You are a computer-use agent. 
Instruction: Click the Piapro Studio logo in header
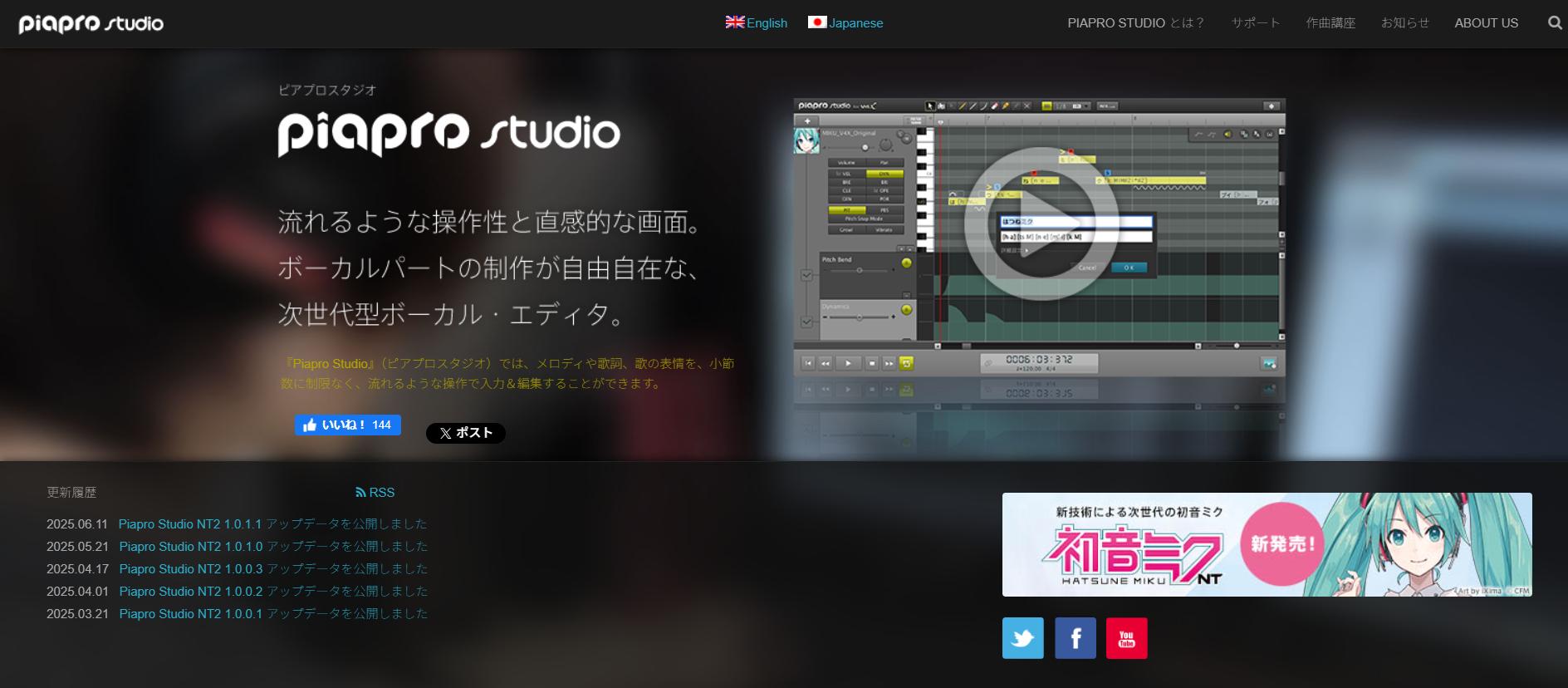(91, 23)
